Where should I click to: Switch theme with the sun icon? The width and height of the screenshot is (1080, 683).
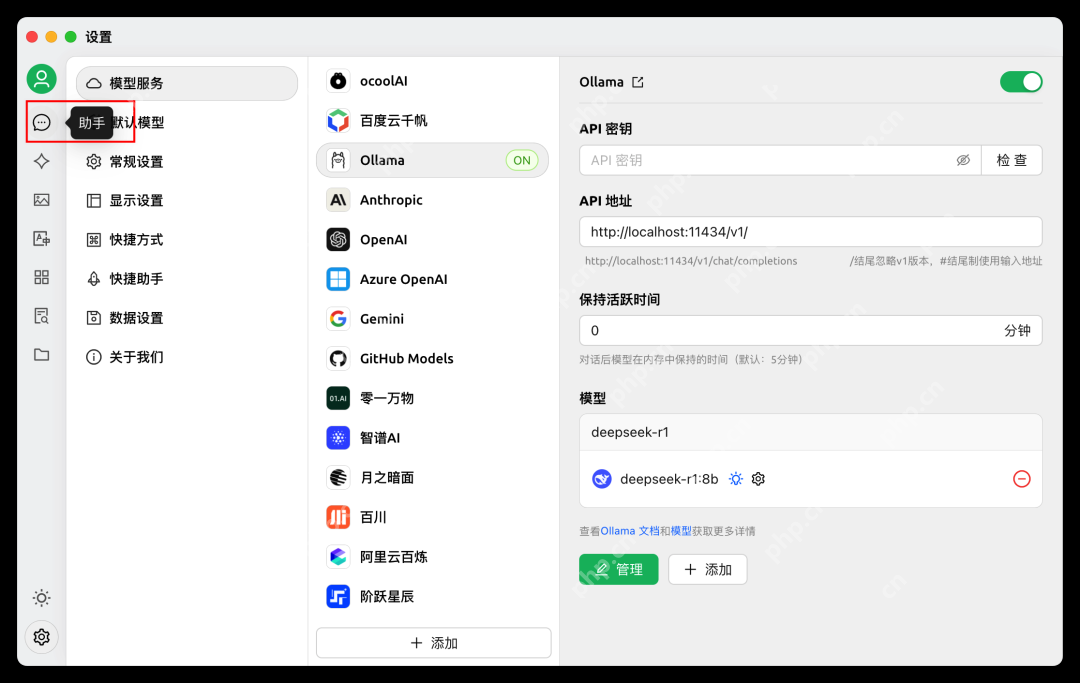[x=41, y=598]
